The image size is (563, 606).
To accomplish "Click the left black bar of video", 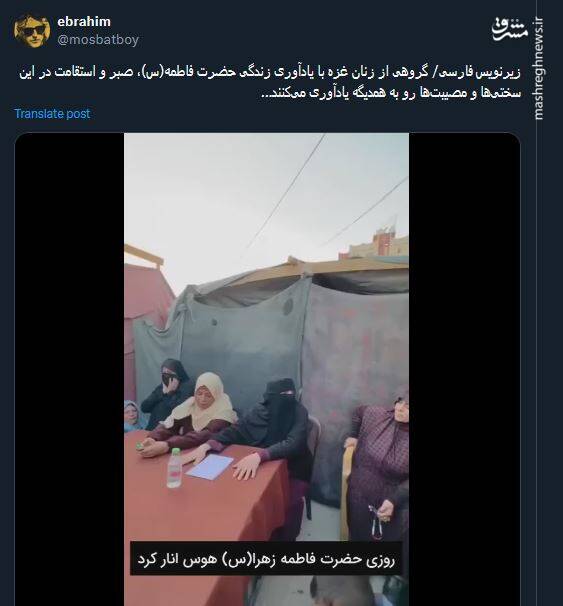I will 70,369.
